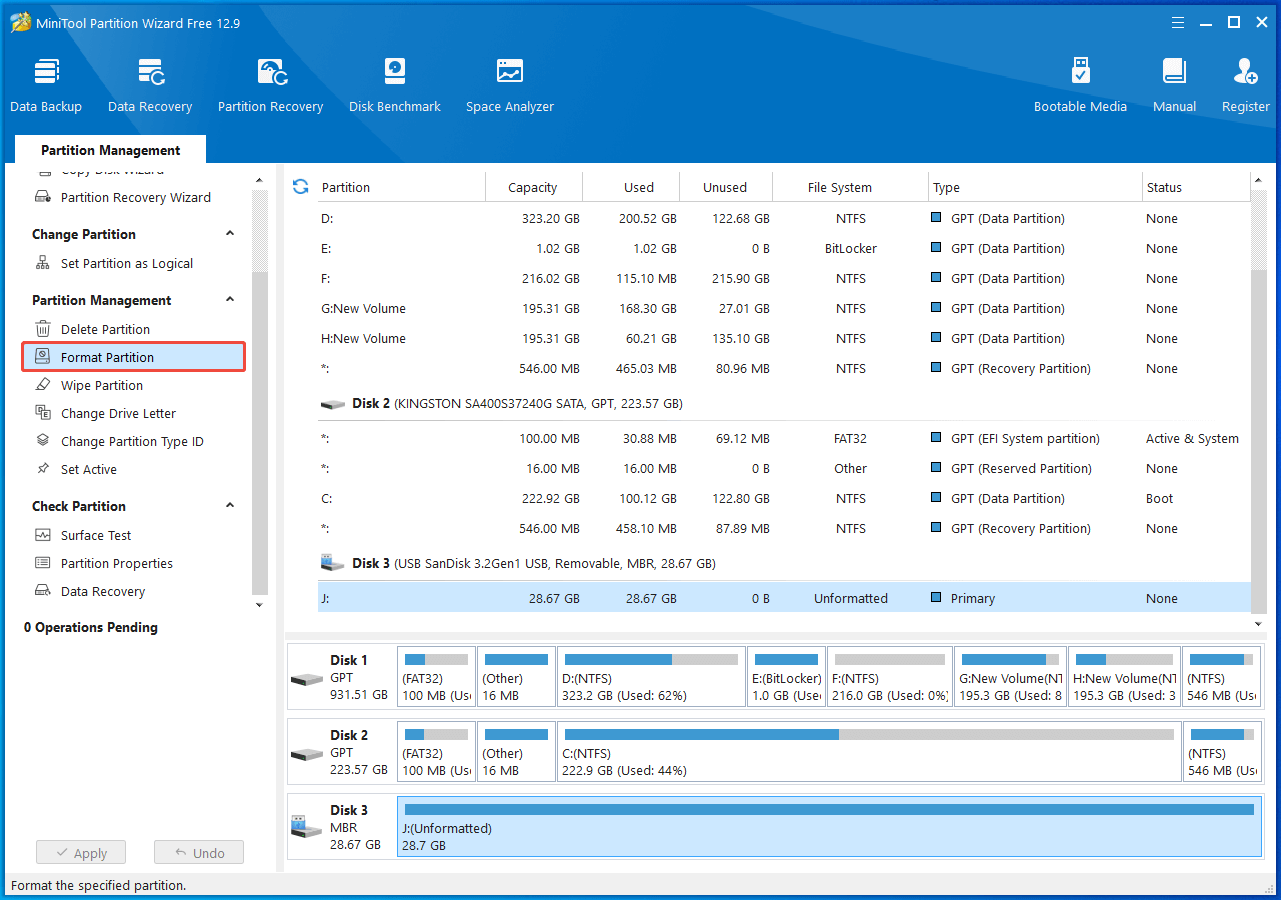Click the Undo button

(x=199, y=853)
